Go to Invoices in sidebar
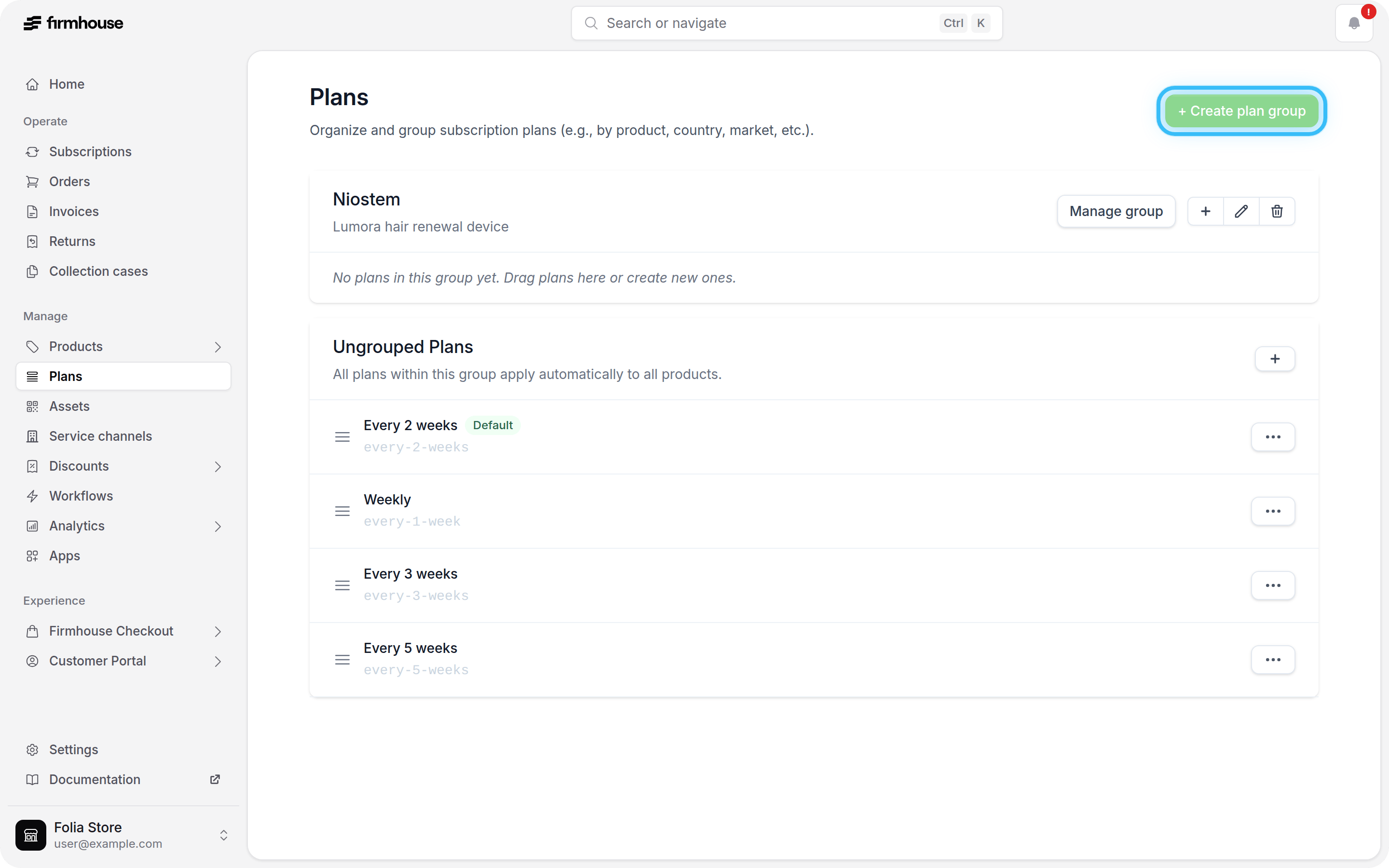The height and width of the screenshot is (868, 1389). point(123,211)
